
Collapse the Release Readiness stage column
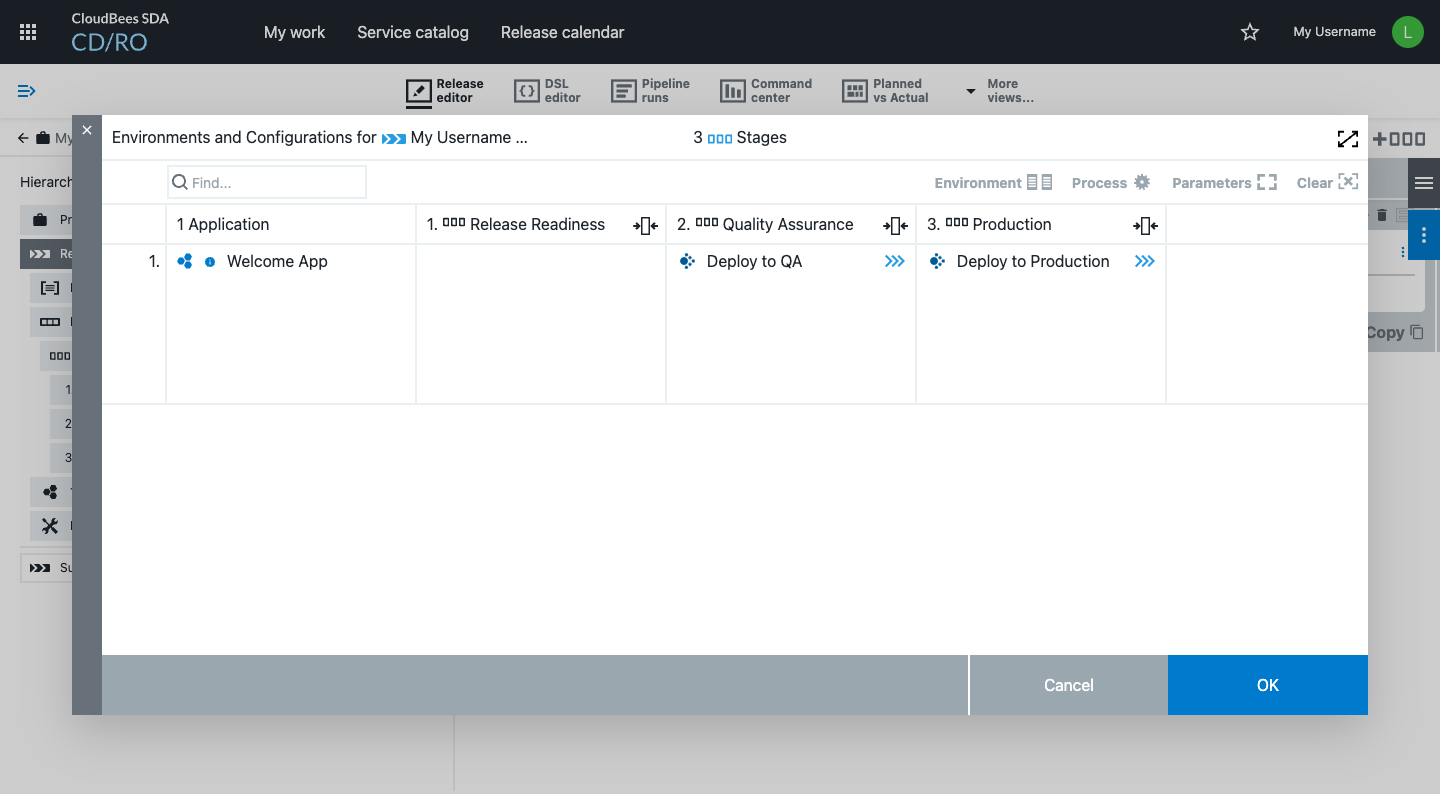(645, 226)
